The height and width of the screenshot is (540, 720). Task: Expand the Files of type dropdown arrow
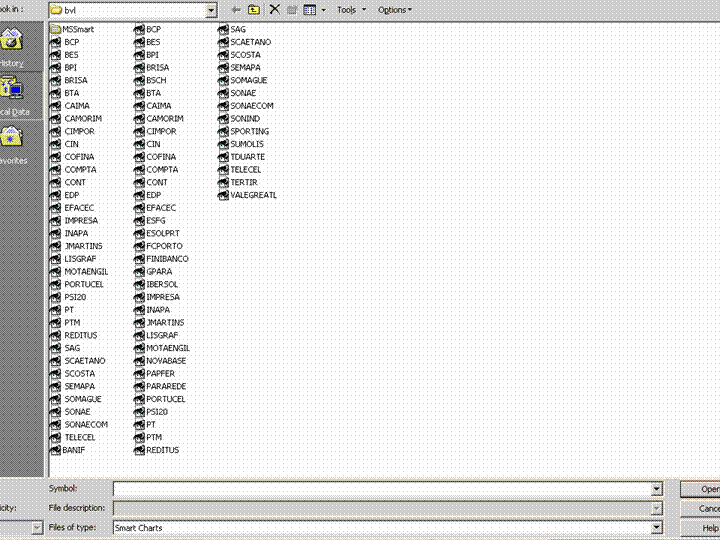pos(657,528)
